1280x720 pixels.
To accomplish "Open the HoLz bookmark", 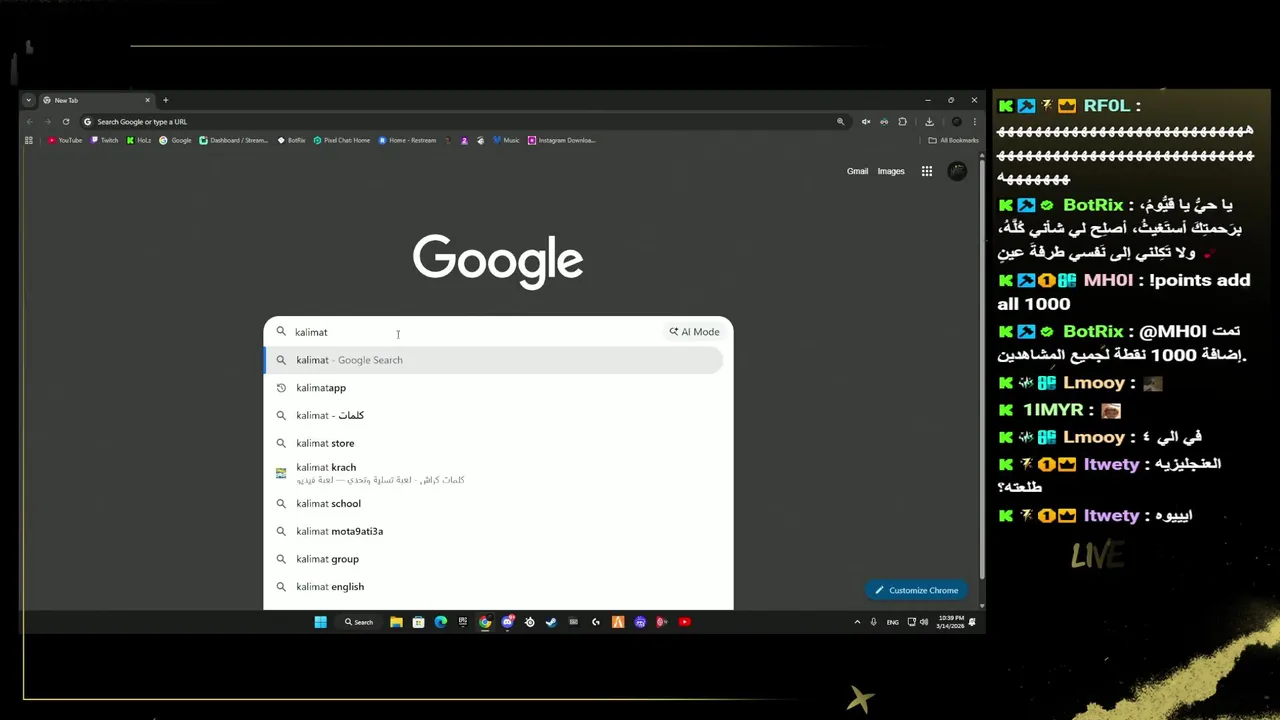I will pyautogui.click(x=139, y=140).
